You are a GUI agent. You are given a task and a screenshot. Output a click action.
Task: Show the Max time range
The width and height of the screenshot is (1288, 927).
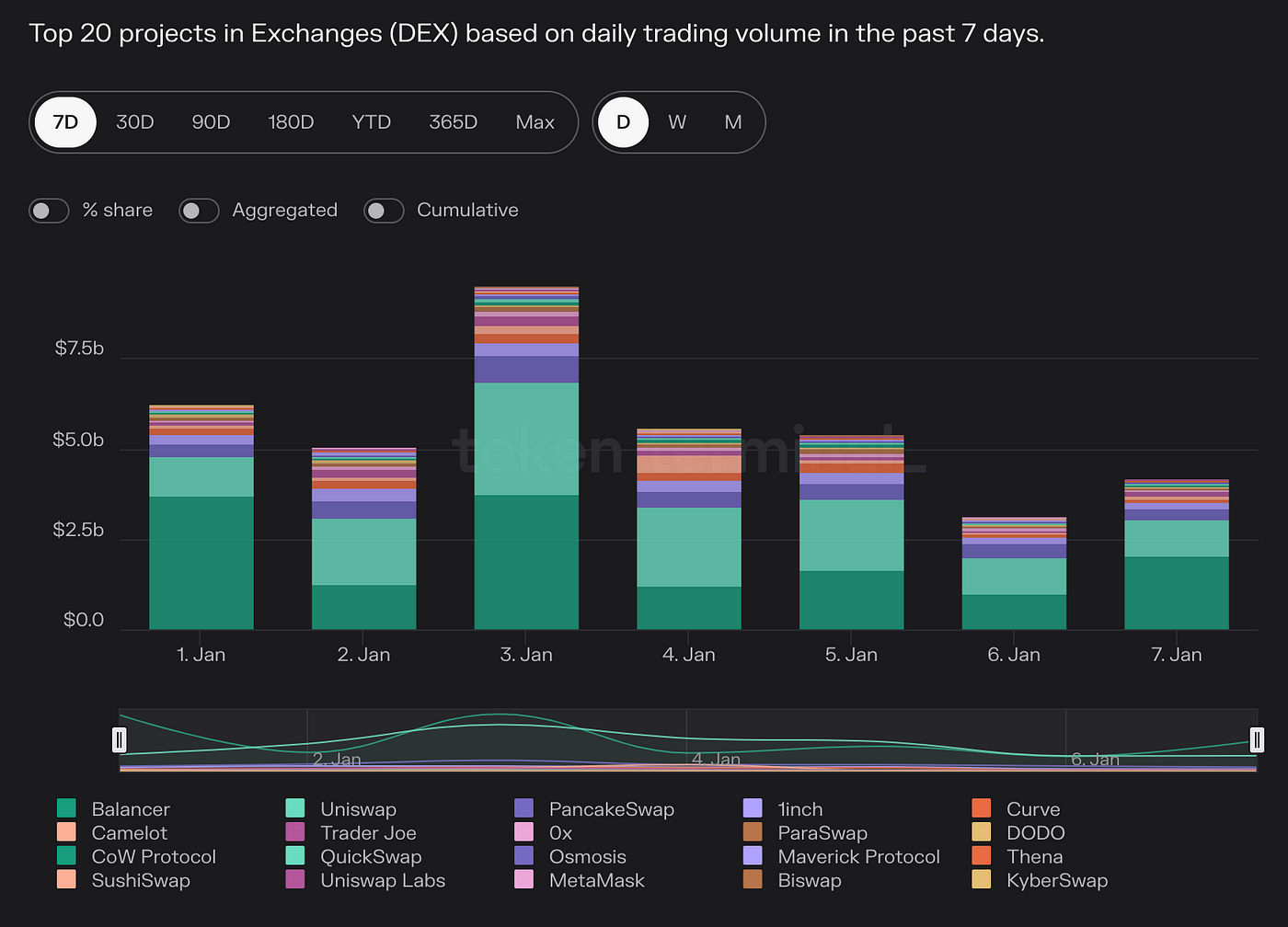(x=535, y=122)
